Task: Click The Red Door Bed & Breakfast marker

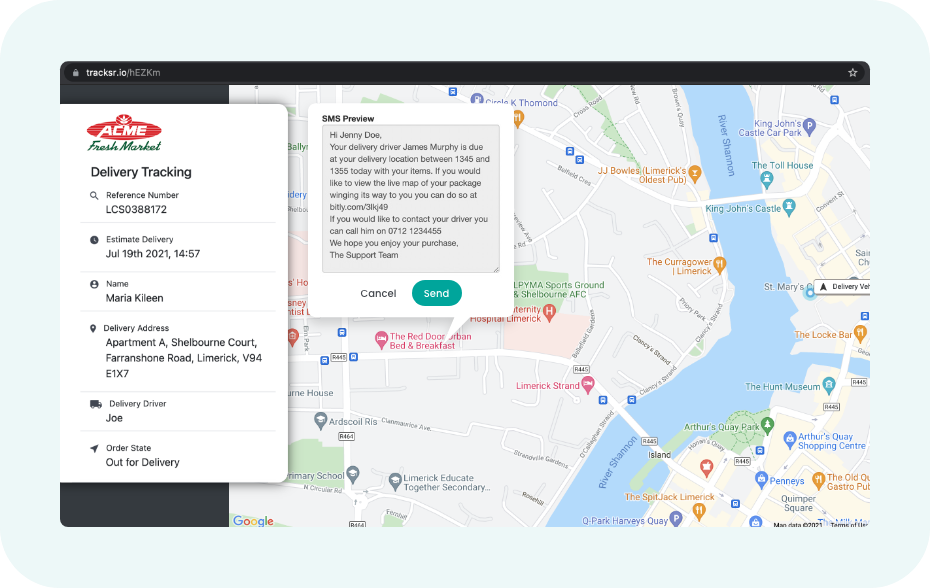Action: pyautogui.click(x=381, y=339)
